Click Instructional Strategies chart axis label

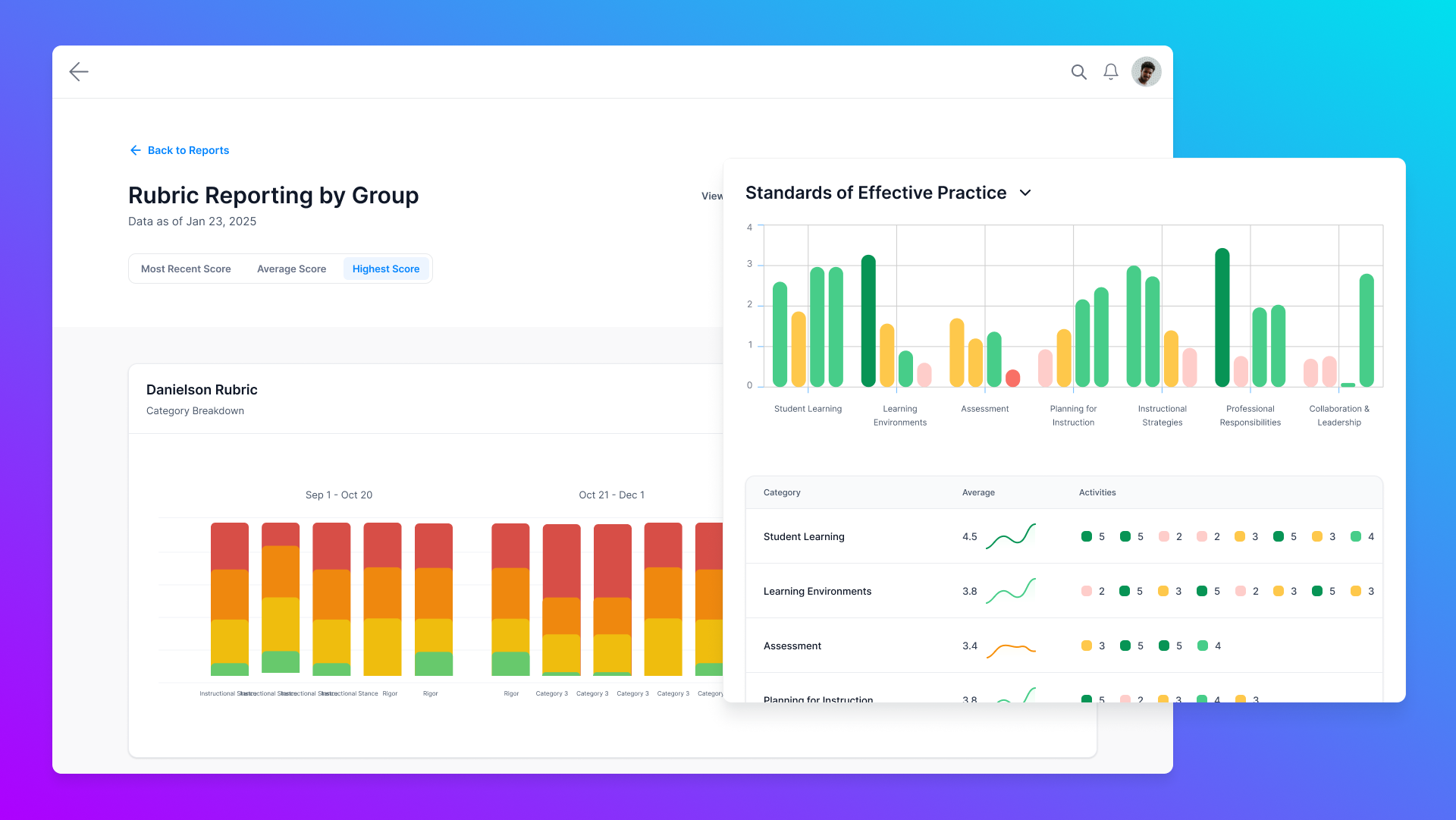point(1163,416)
